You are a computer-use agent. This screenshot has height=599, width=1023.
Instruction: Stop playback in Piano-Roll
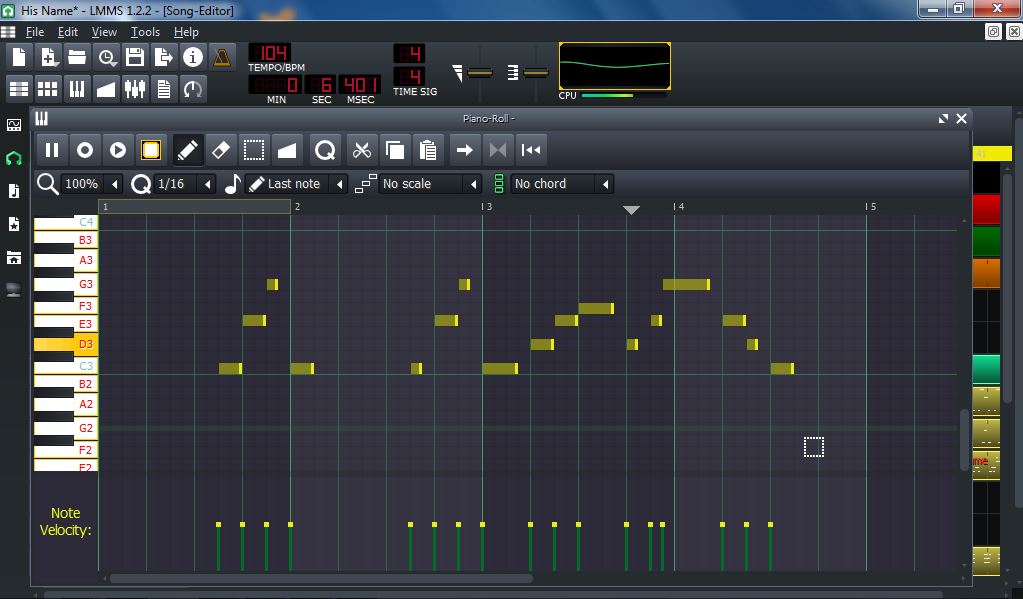[151, 150]
